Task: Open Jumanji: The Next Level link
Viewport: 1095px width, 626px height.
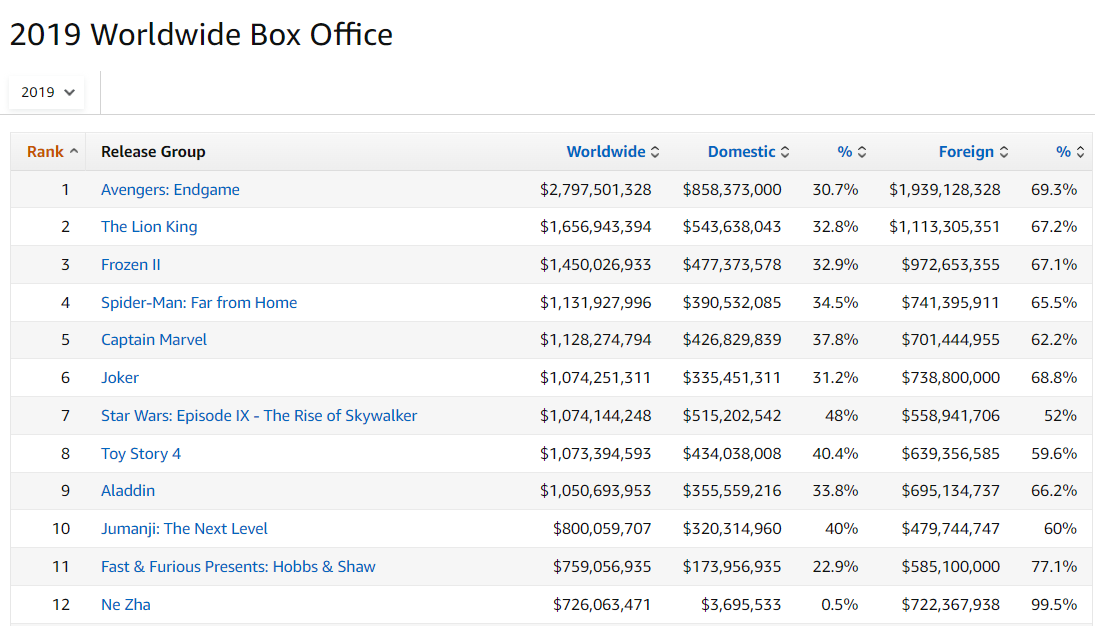Action: pyautogui.click(x=184, y=529)
